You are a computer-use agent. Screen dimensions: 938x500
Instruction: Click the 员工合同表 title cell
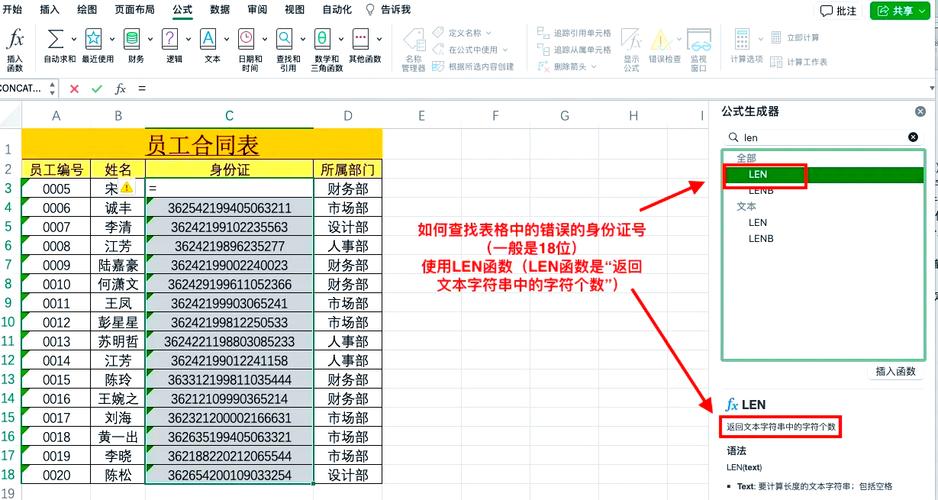202,145
